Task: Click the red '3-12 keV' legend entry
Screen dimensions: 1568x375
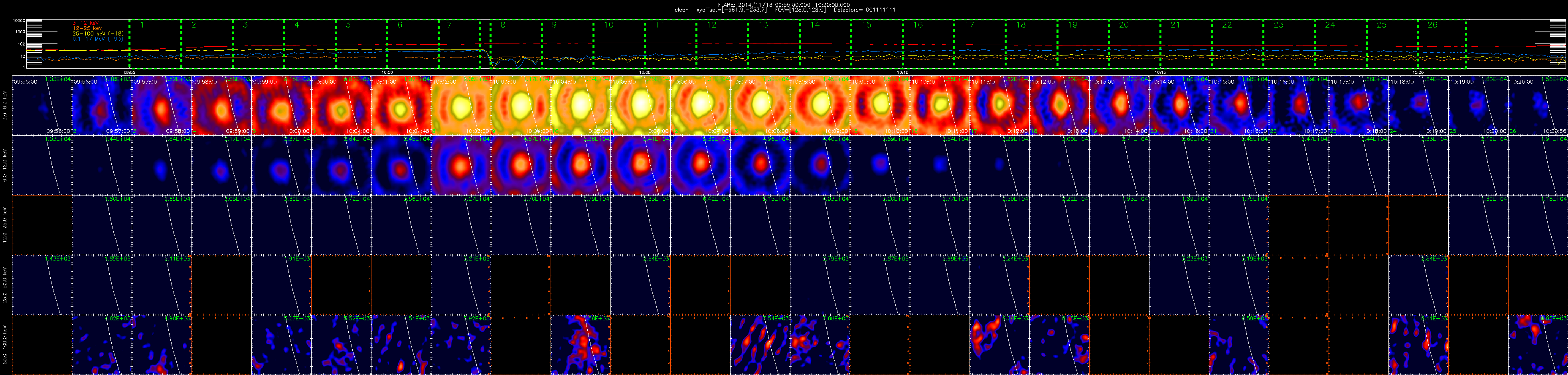Action: pos(86,23)
